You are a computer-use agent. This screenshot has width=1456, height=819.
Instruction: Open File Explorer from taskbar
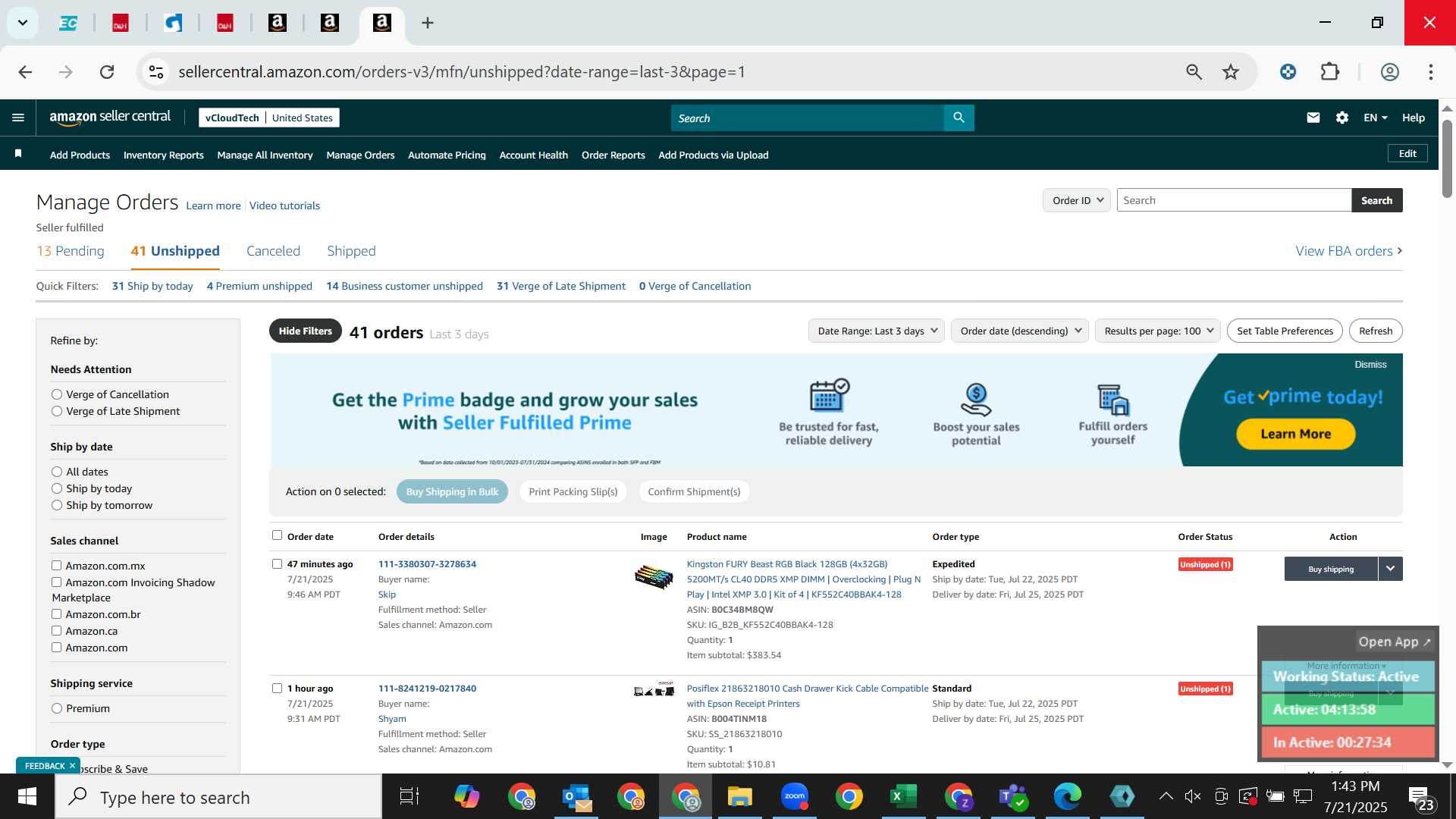(740, 797)
